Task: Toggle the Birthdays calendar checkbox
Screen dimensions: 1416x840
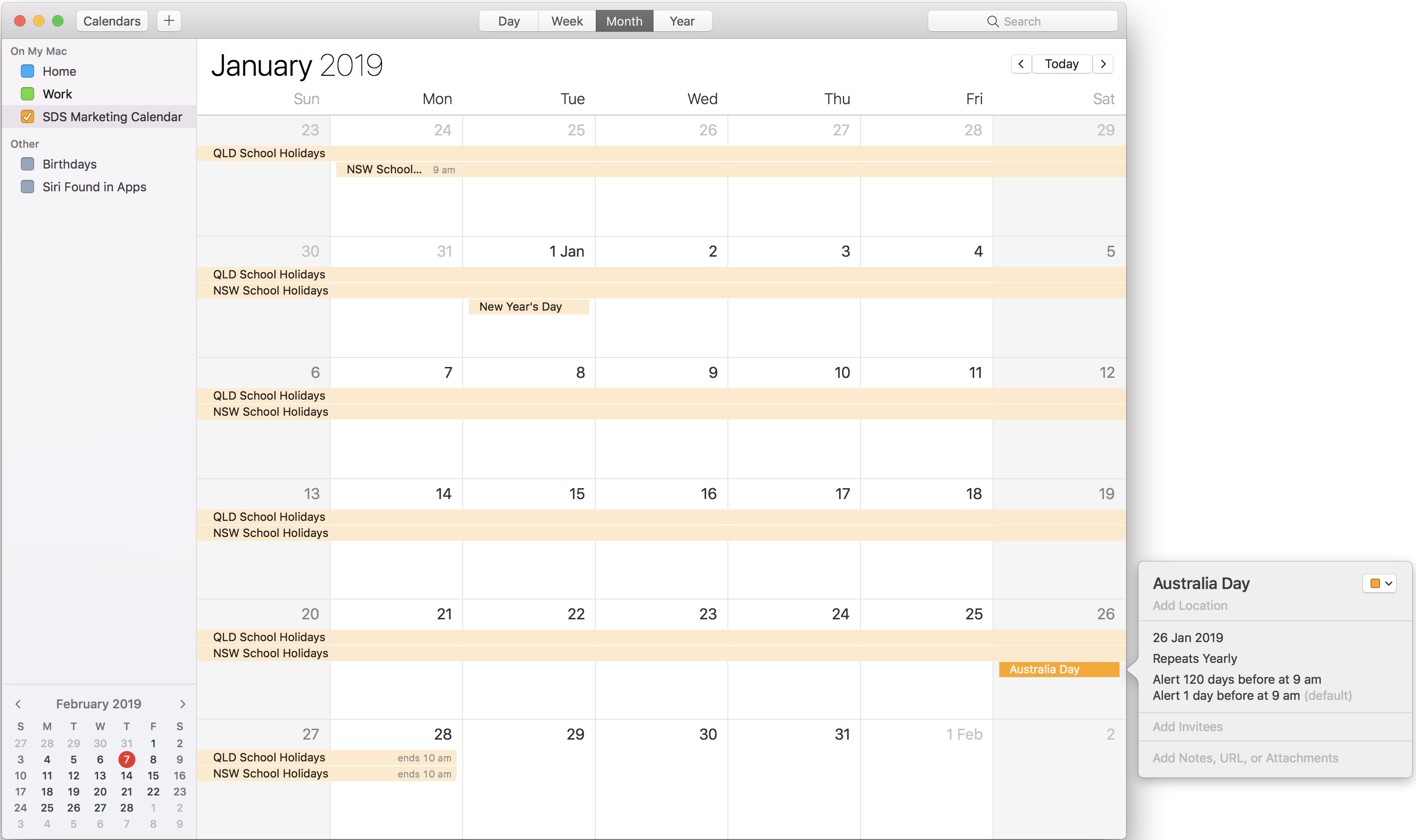Action: [x=27, y=164]
